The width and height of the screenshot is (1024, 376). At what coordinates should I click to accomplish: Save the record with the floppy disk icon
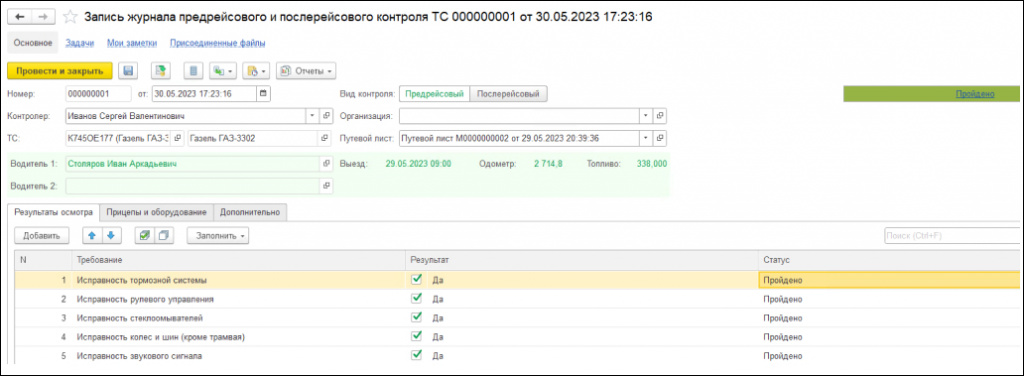tap(128, 70)
